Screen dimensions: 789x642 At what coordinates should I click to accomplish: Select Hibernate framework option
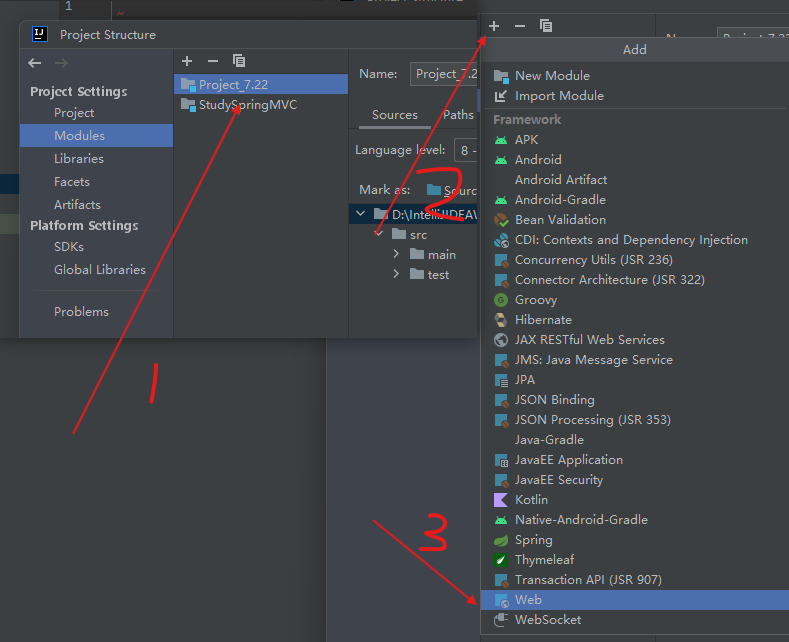(543, 320)
